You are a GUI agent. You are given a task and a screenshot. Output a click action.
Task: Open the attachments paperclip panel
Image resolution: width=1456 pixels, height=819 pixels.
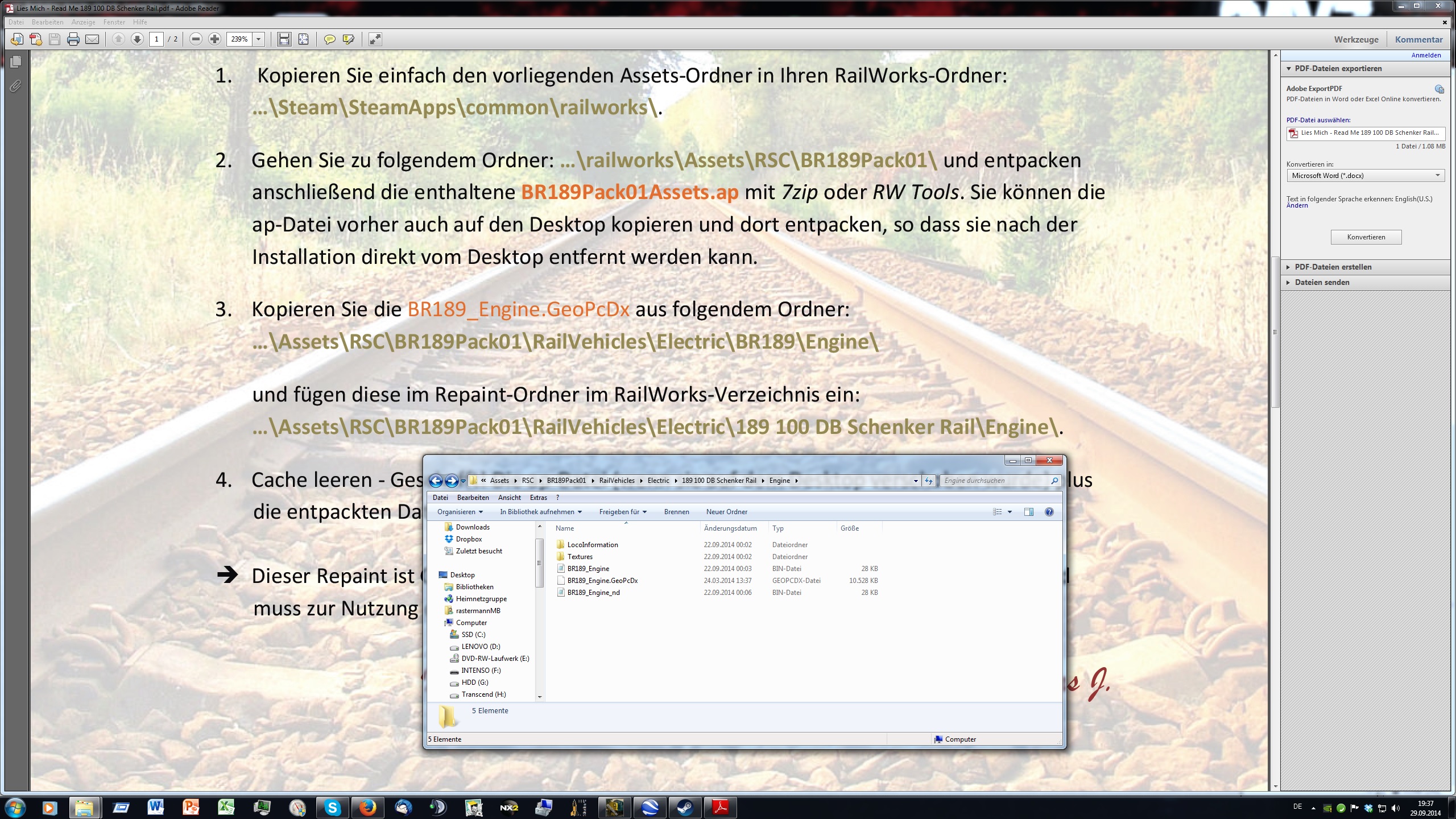point(15,86)
